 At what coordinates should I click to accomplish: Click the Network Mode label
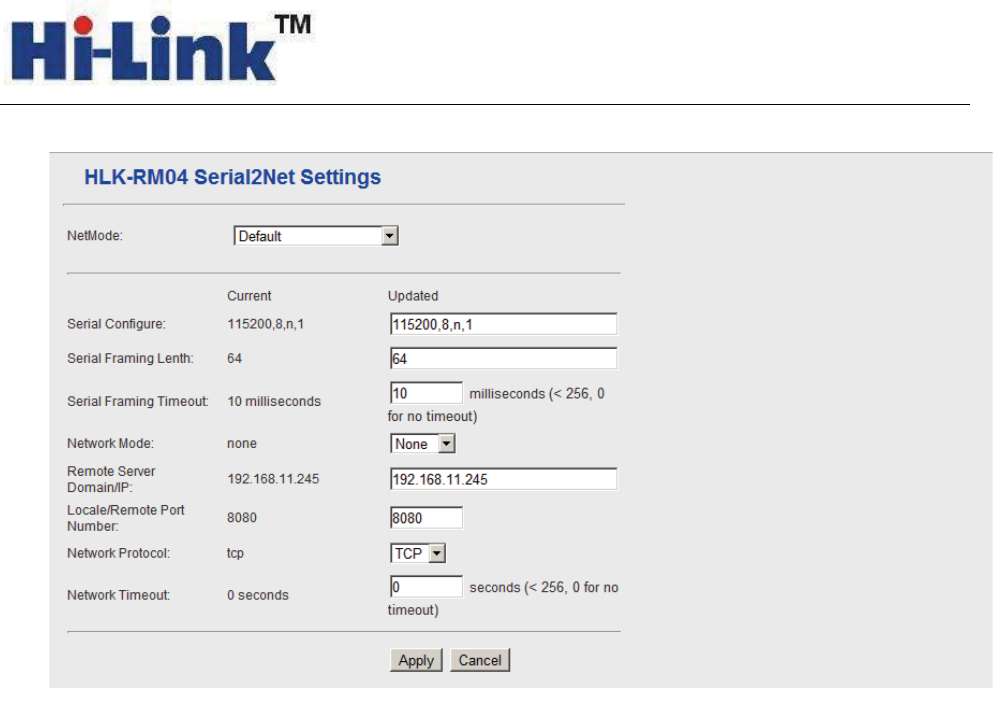[111, 444]
